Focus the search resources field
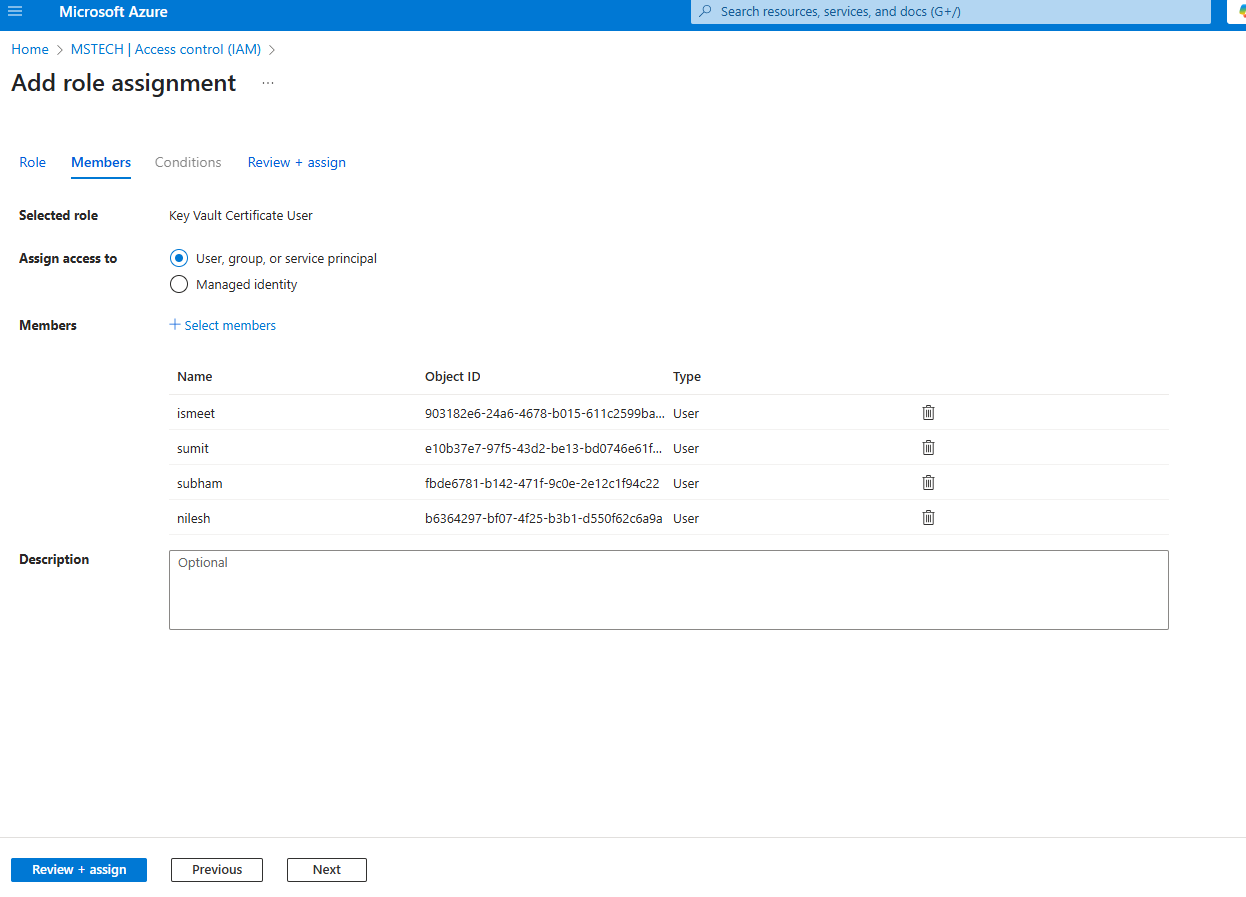Image resolution: width=1246 pixels, height=897 pixels. tap(950, 12)
